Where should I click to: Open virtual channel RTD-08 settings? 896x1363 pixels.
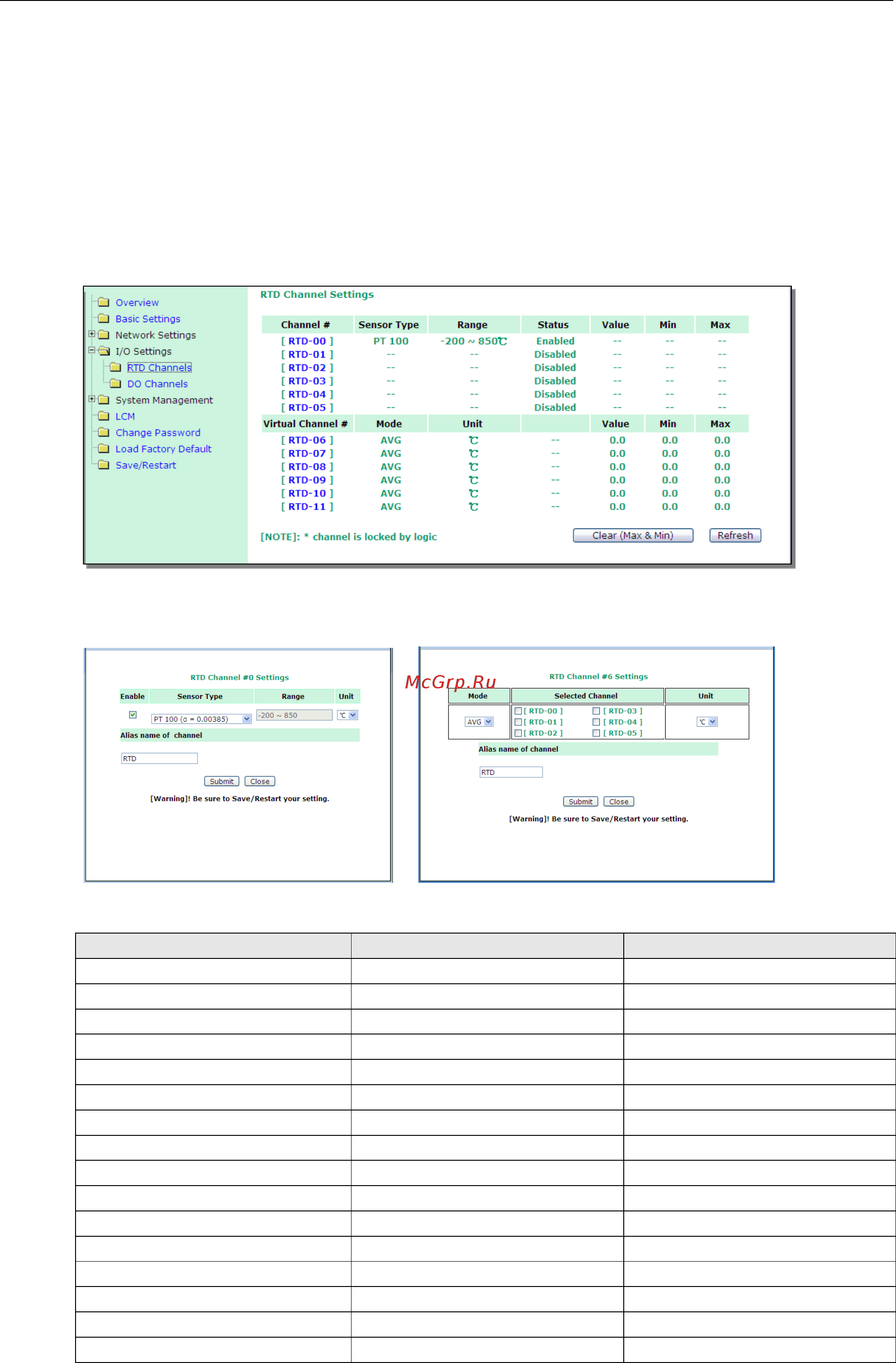pos(307,467)
